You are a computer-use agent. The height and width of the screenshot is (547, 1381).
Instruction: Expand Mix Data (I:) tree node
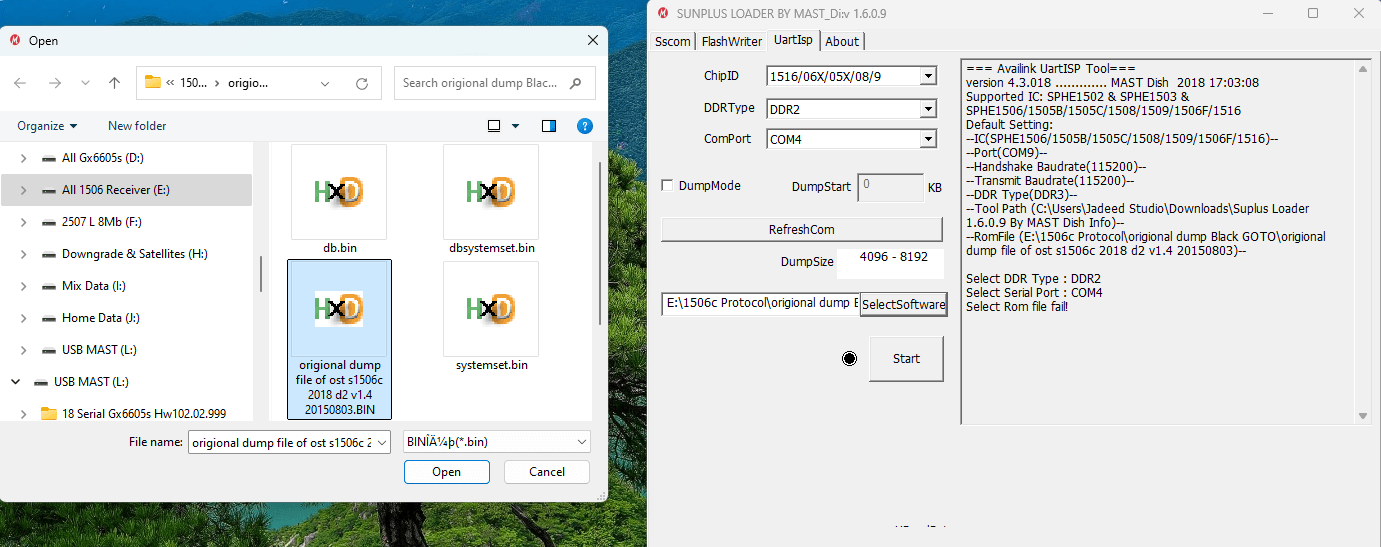[x=23, y=286]
